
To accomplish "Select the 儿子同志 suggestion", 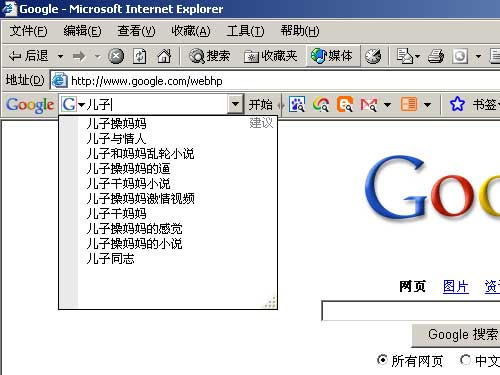I will 110,258.
